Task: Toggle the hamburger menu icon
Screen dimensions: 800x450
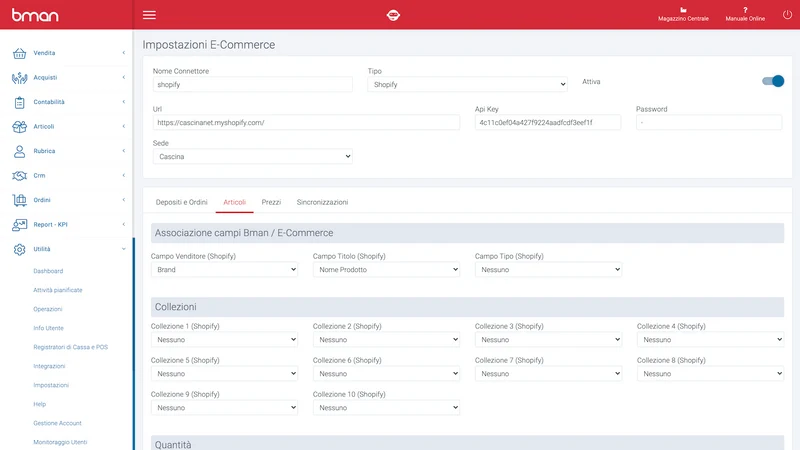Action: [x=149, y=15]
